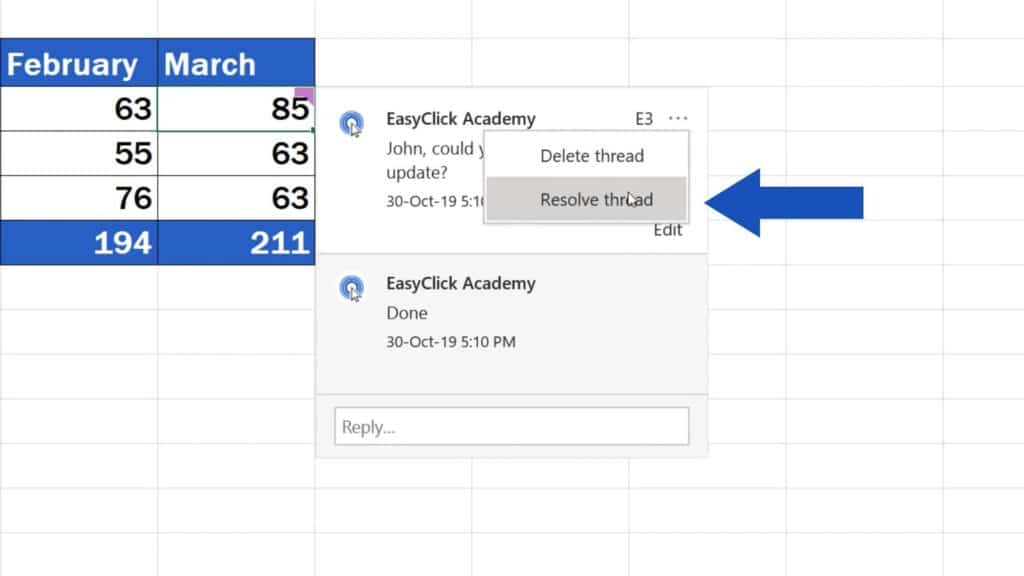Screen dimensions: 1024x576
Task: Click the E3 cell reference in the comment header
Action: point(644,118)
